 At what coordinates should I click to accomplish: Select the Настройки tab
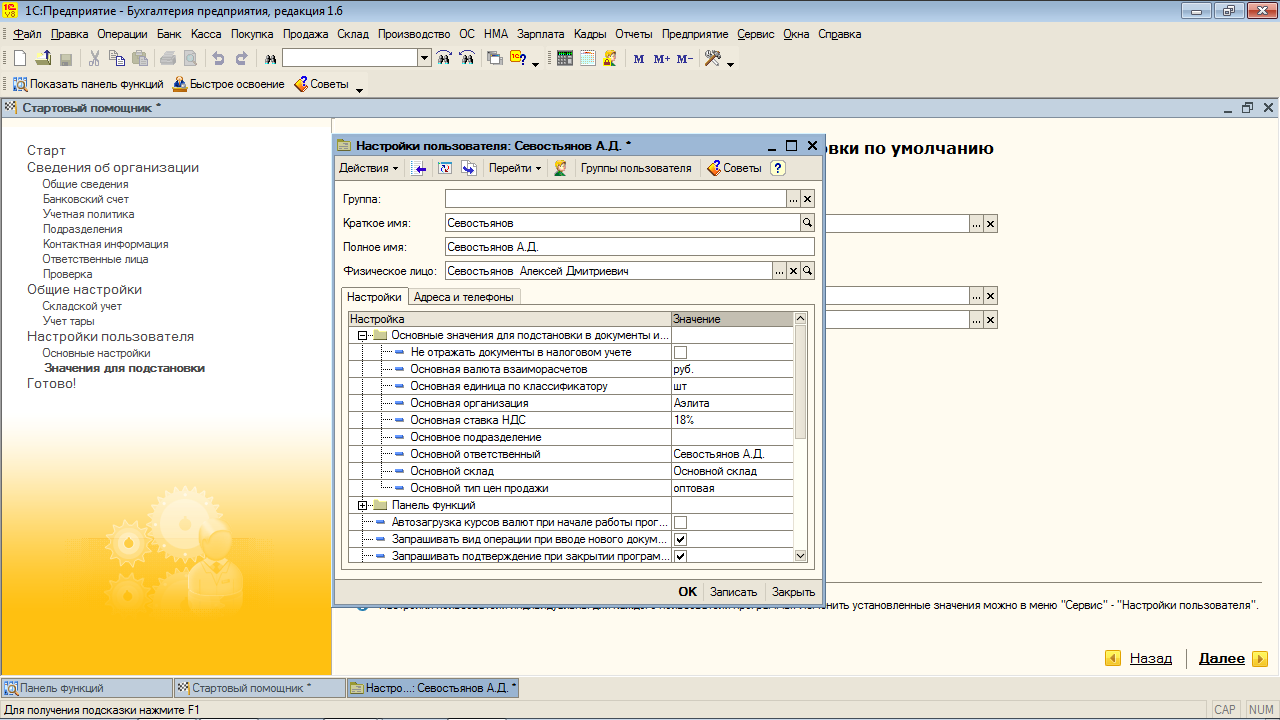point(374,297)
